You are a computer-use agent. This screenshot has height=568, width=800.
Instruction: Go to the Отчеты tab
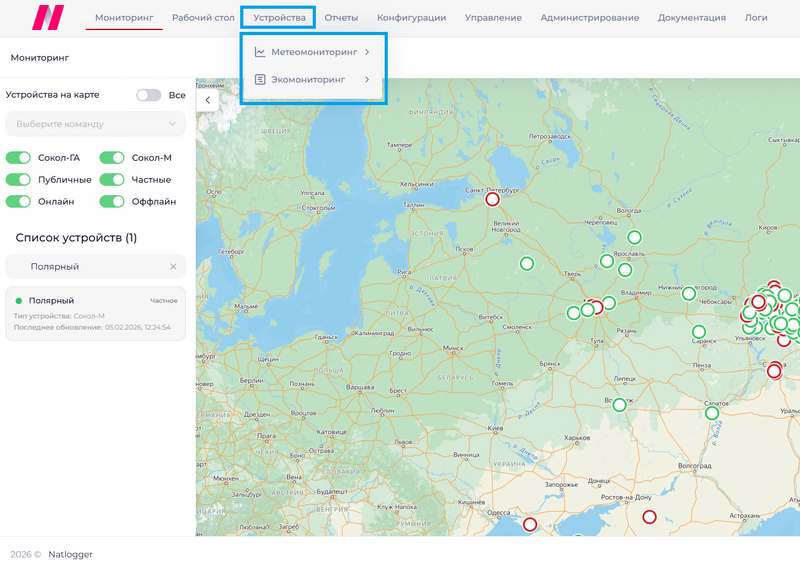(x=341, y=17)
